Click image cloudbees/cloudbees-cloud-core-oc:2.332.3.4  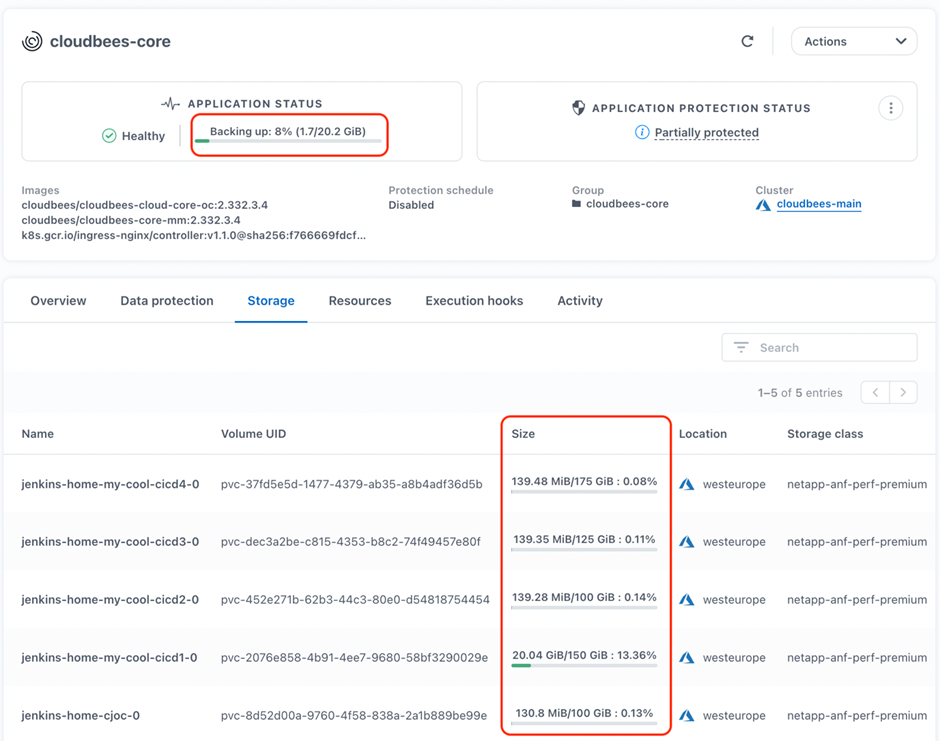point(144,205)
